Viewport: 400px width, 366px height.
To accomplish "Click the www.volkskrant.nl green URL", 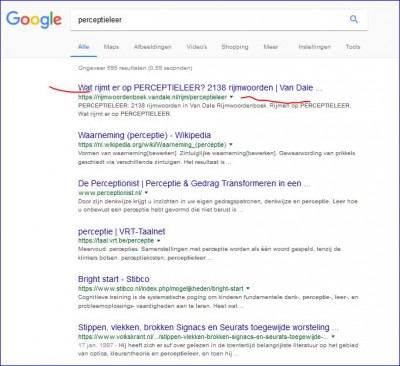I will tap(203, 337).
